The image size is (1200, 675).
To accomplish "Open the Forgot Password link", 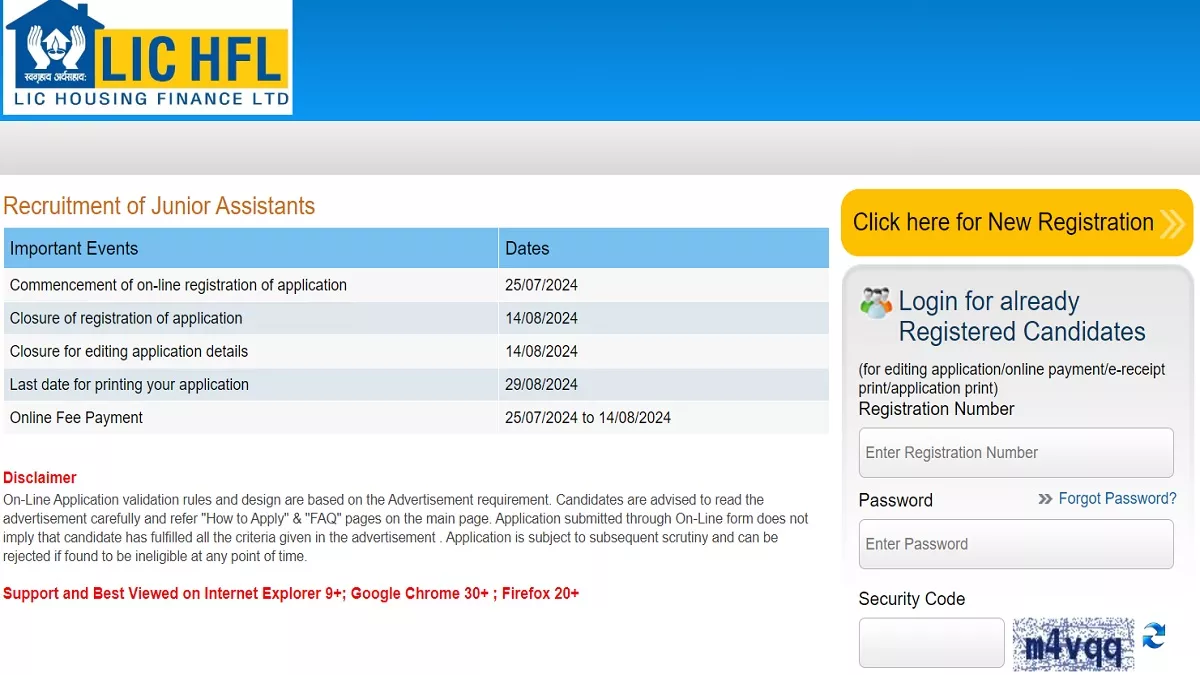I will [x=1117, y=498].
